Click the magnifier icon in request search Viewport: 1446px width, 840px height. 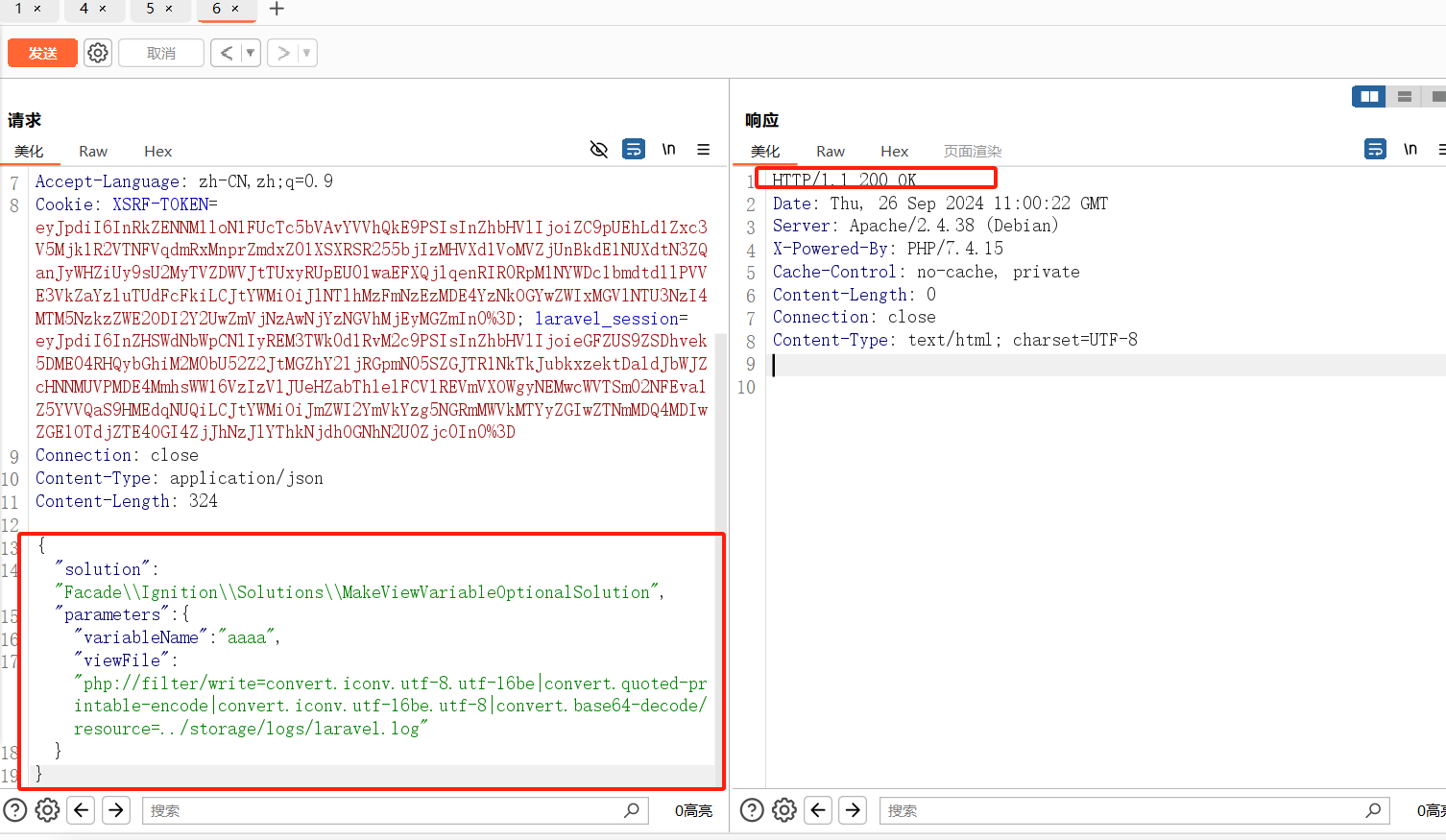[632, 810]
